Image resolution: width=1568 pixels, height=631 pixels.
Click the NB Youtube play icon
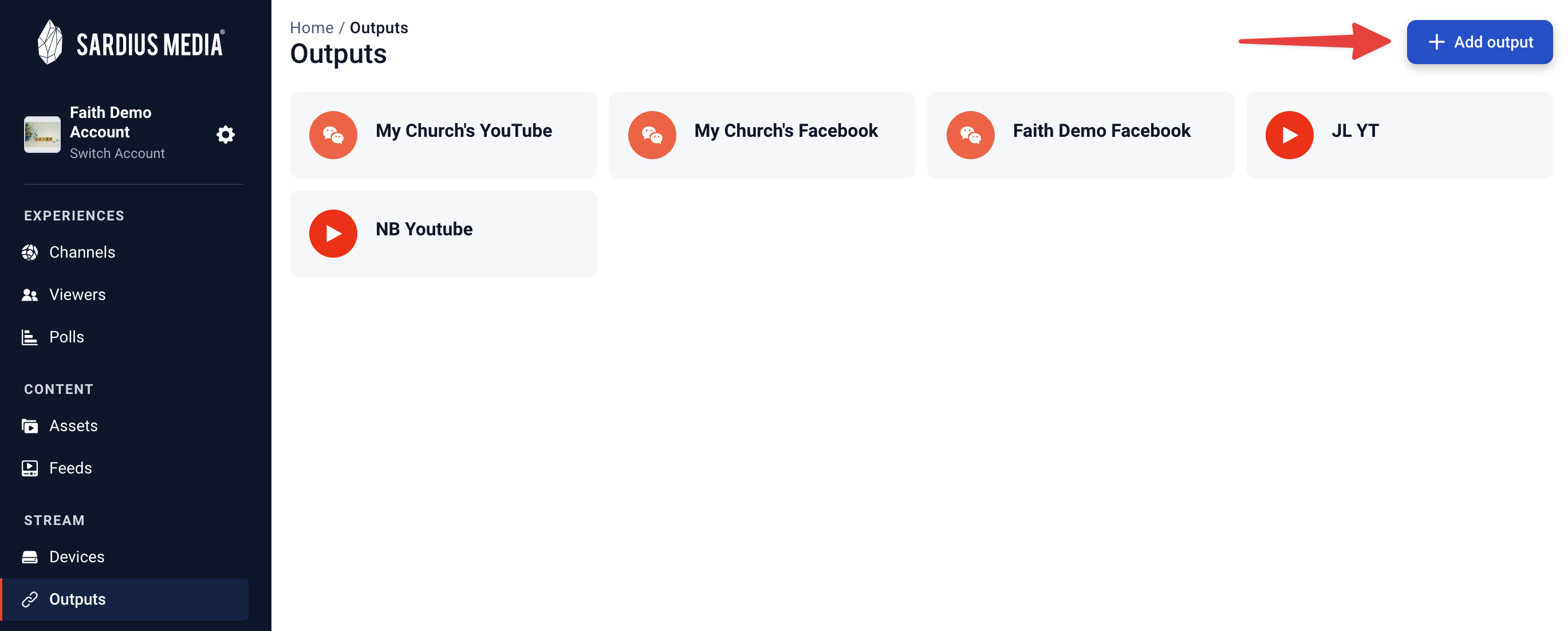tap(333, 234)
